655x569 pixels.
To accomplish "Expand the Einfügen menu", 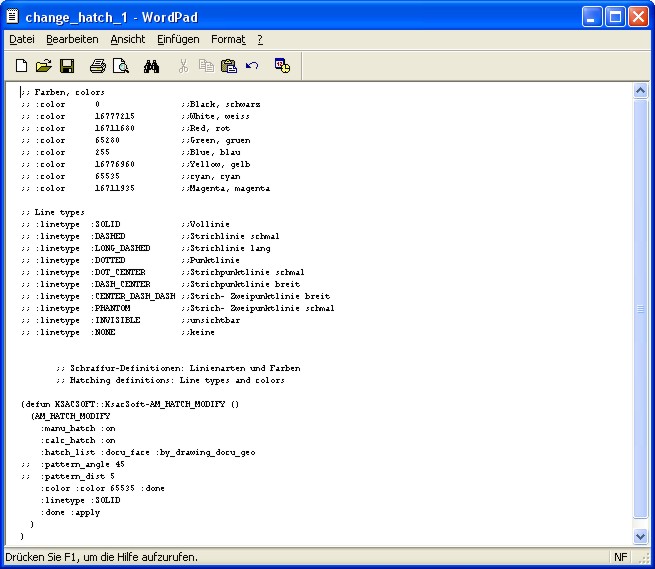I will click(178, 39).
